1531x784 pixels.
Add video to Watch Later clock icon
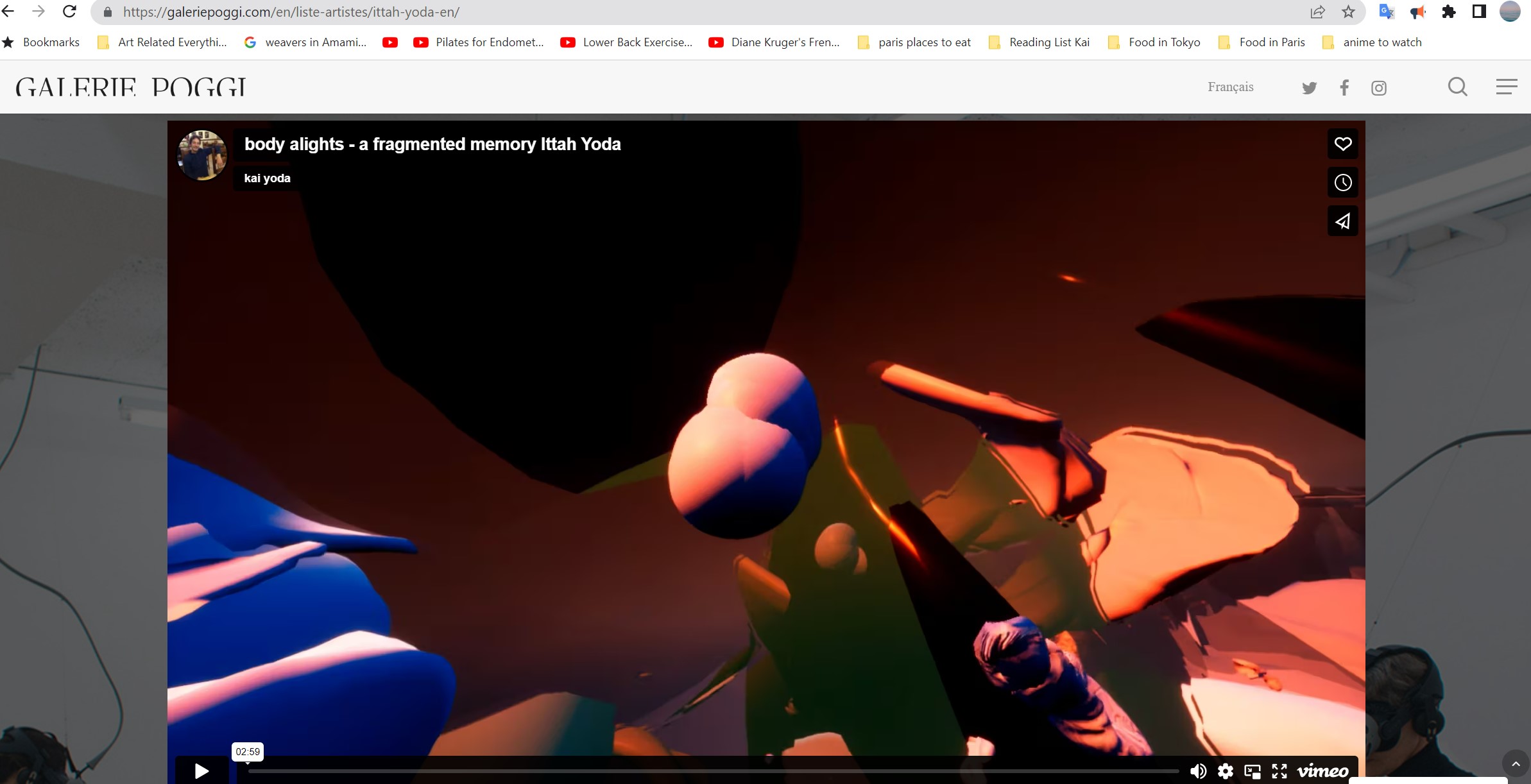click(x=1342, y=182)
